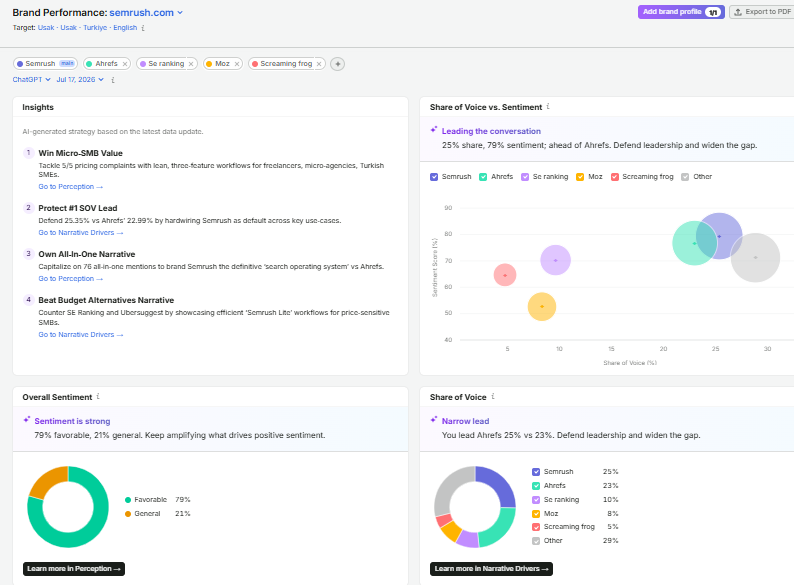Click the Sentiment is strong headline
The width and height of the screenshot is (794, 585).
tap(72, 421)
